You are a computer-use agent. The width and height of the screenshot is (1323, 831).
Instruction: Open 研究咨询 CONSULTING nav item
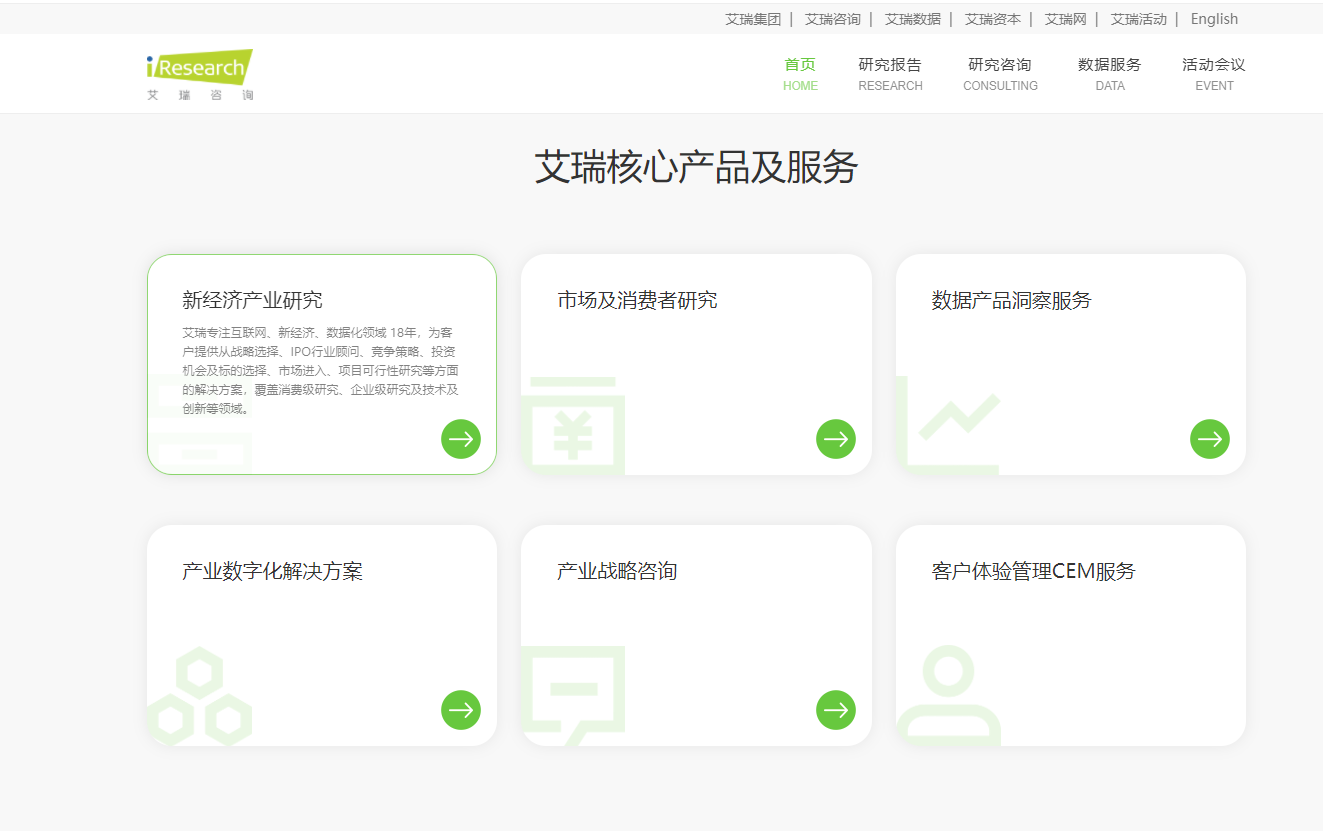pos(1000,74)
